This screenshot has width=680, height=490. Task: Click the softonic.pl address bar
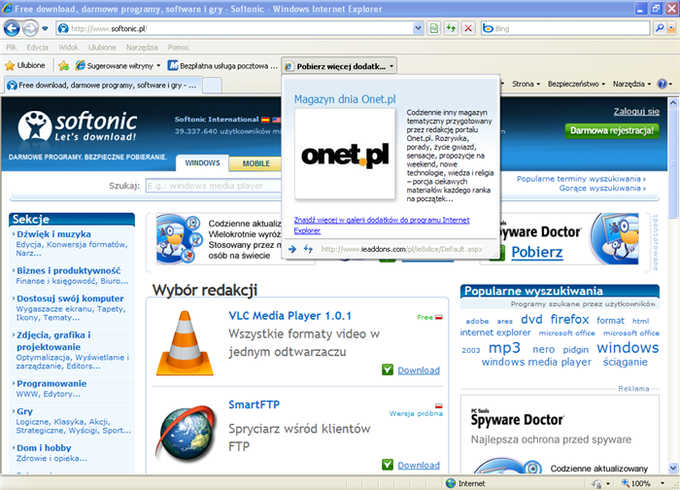point(234,29)
